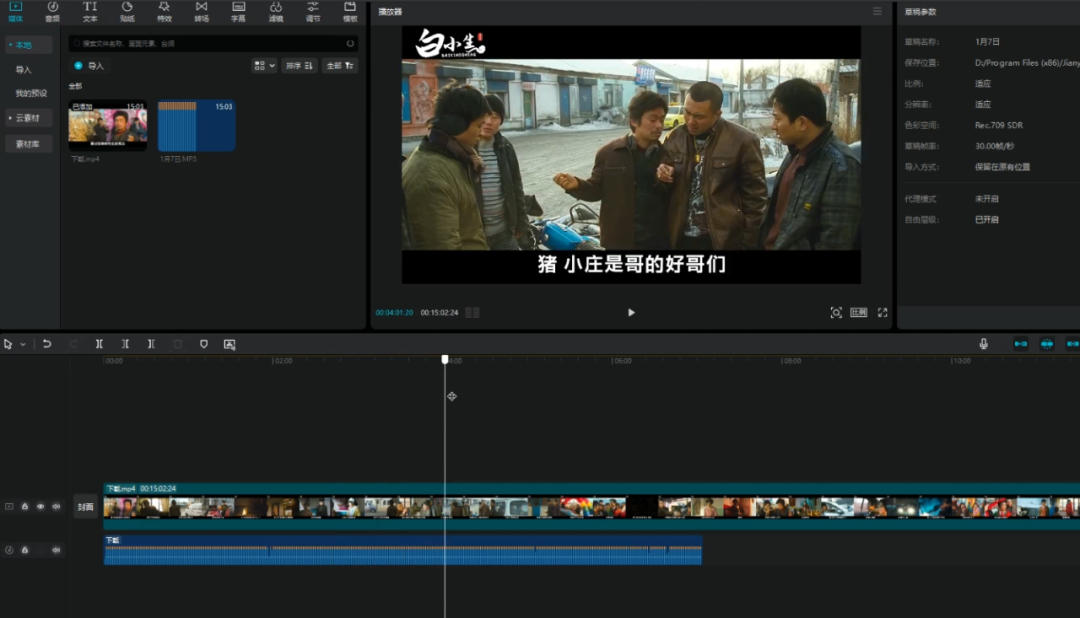Select 我的预设 in the sidebar
1080x618 pixels.
point(31,93)
